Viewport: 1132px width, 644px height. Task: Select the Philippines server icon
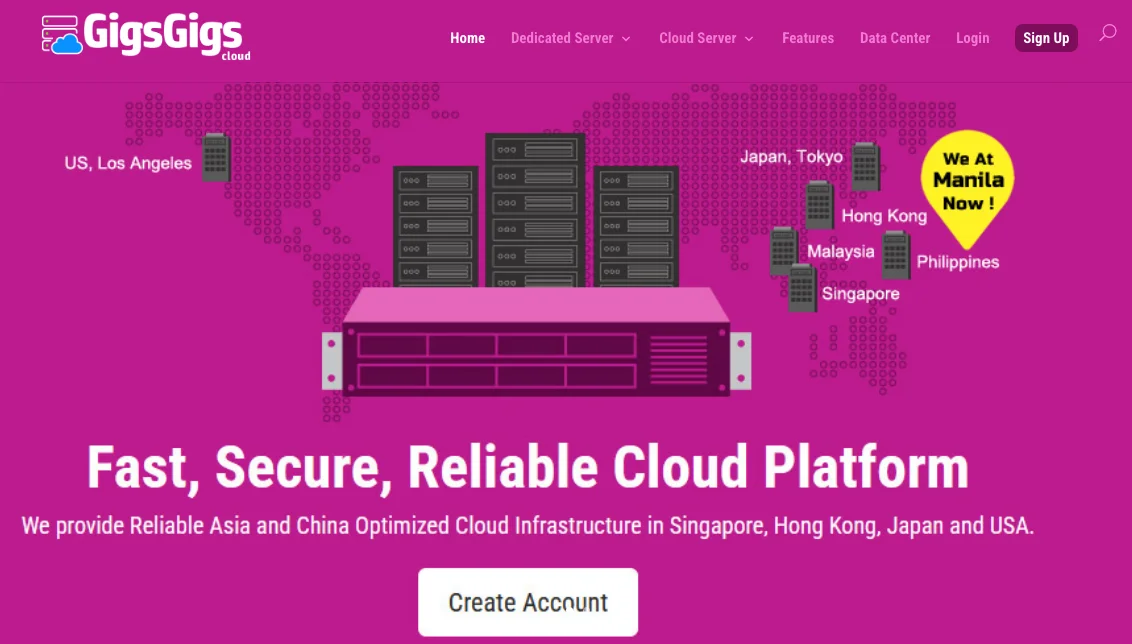[896, 255]
